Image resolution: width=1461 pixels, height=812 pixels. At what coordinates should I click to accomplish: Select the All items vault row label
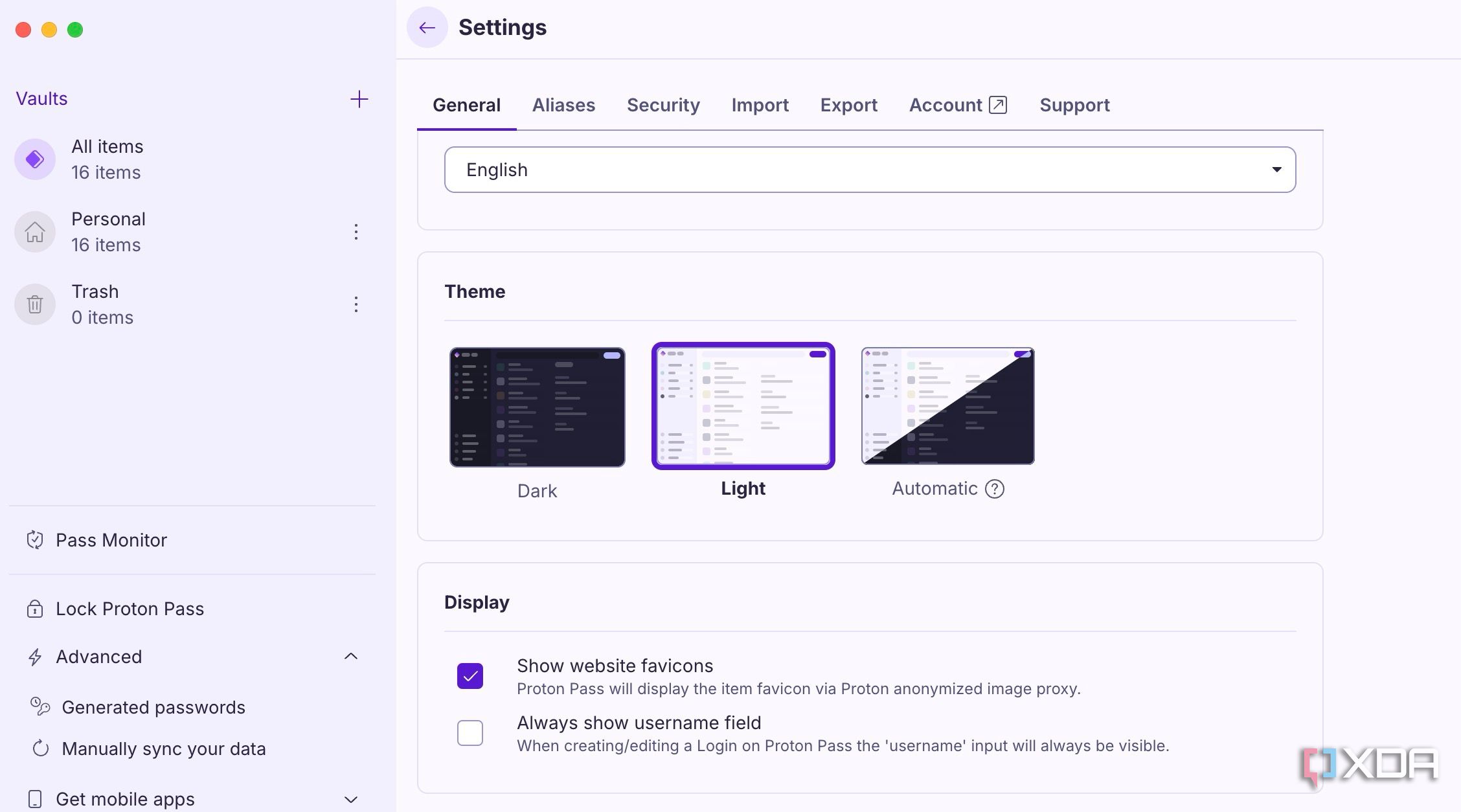107,146
